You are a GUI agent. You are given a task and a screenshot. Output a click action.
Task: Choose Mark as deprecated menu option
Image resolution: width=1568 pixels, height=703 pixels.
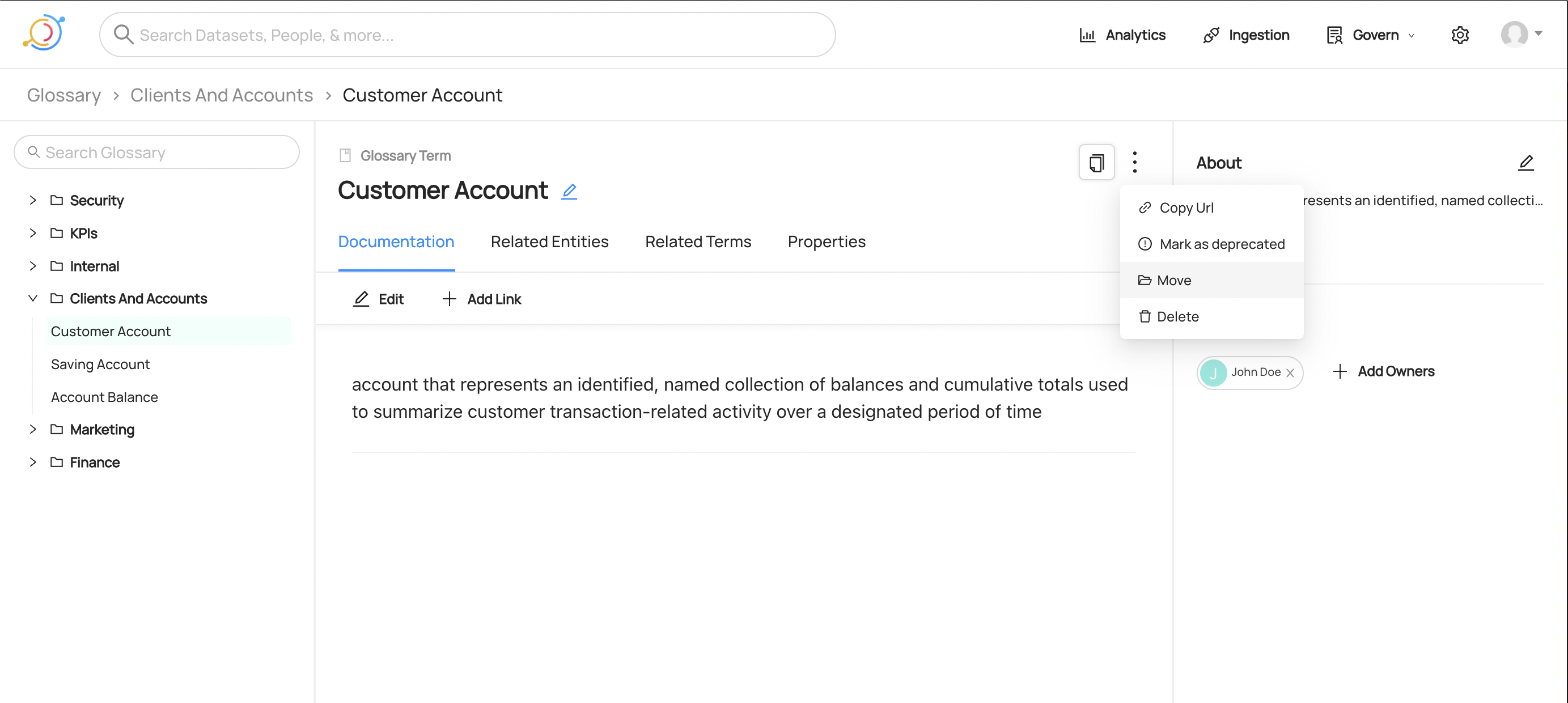(x=1221, y=244)
